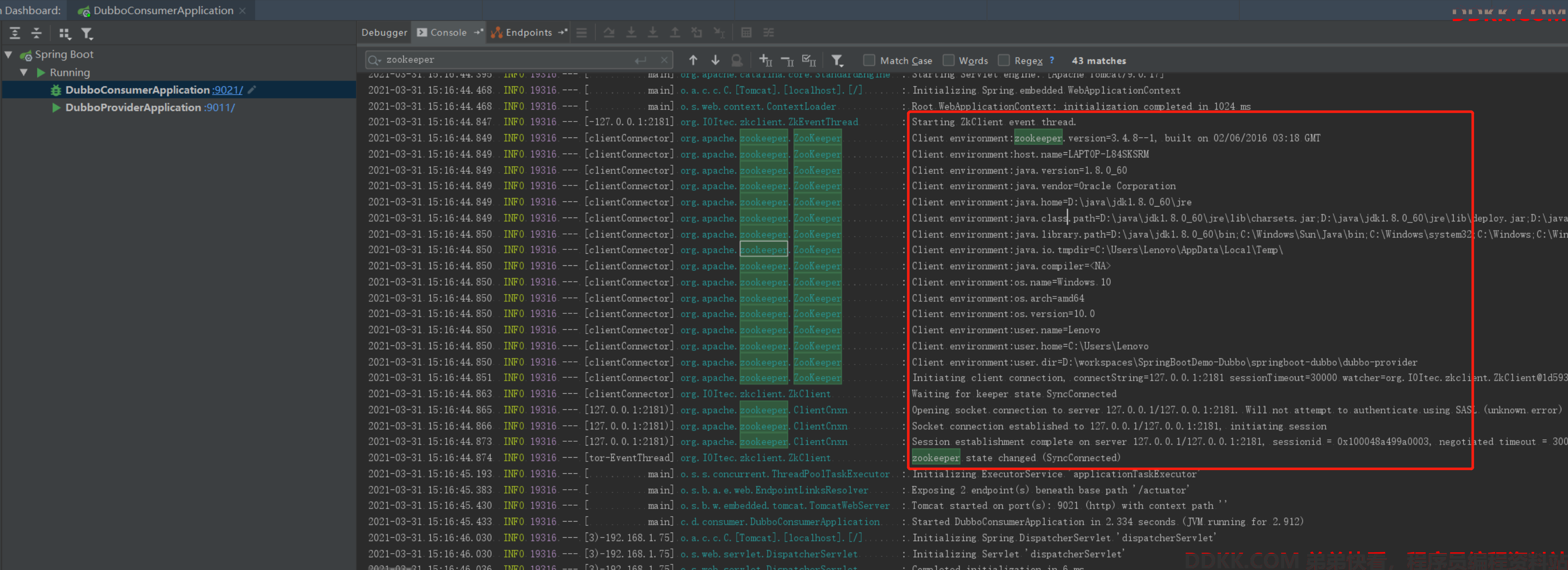
Task: Click the Evaluate Expression calculator icon
Action: click(746, 32)
